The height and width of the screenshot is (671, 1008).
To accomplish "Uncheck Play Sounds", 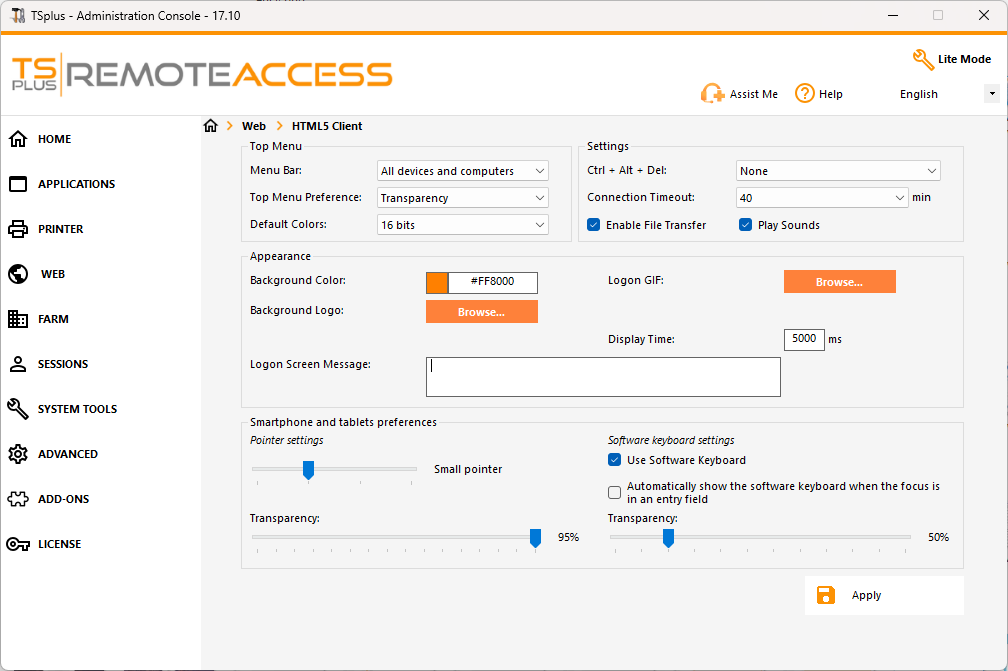I will pyautogui.click(x=745, y=224).
